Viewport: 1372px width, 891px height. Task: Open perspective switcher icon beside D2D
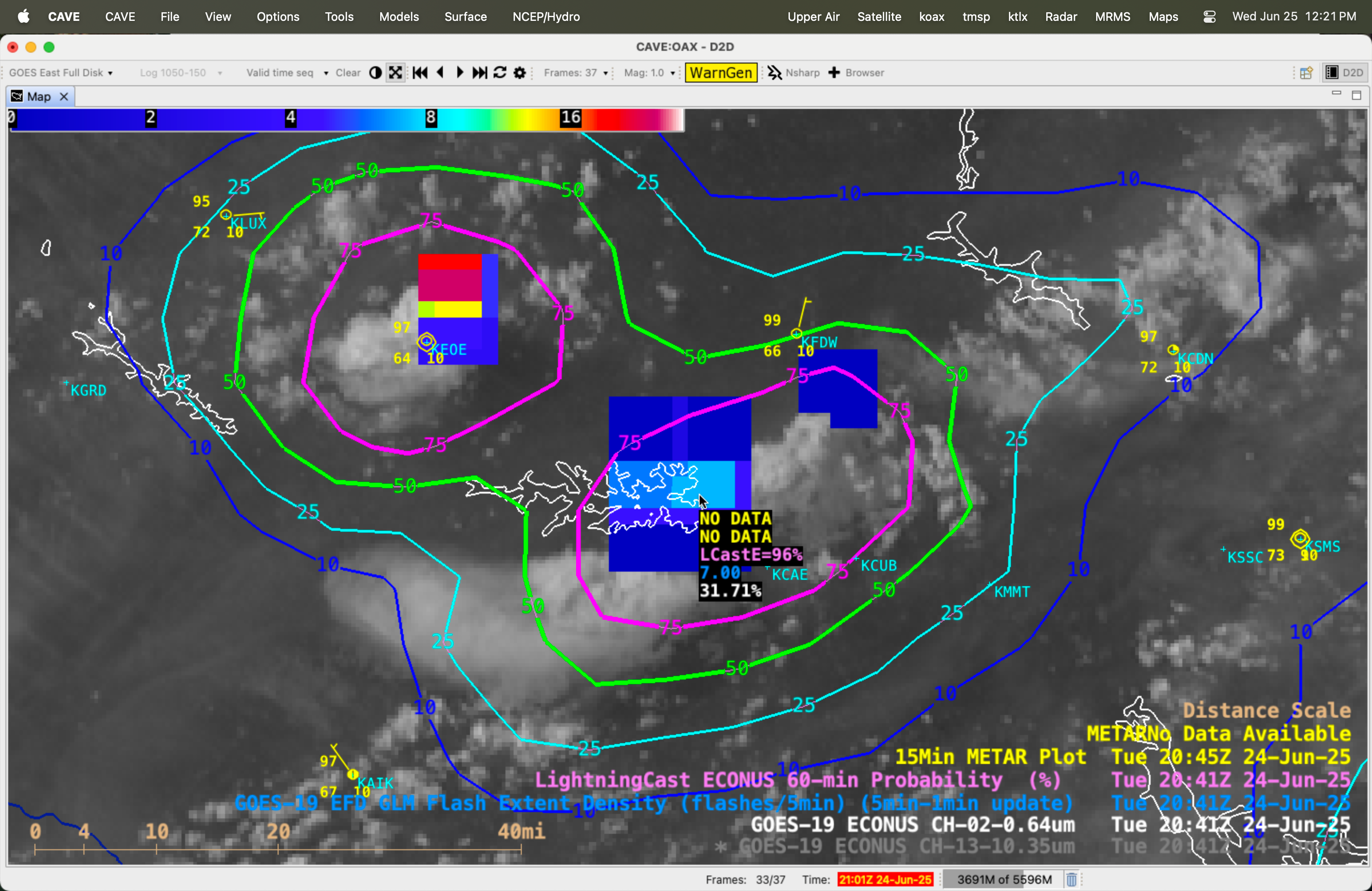click(1306, 73)
